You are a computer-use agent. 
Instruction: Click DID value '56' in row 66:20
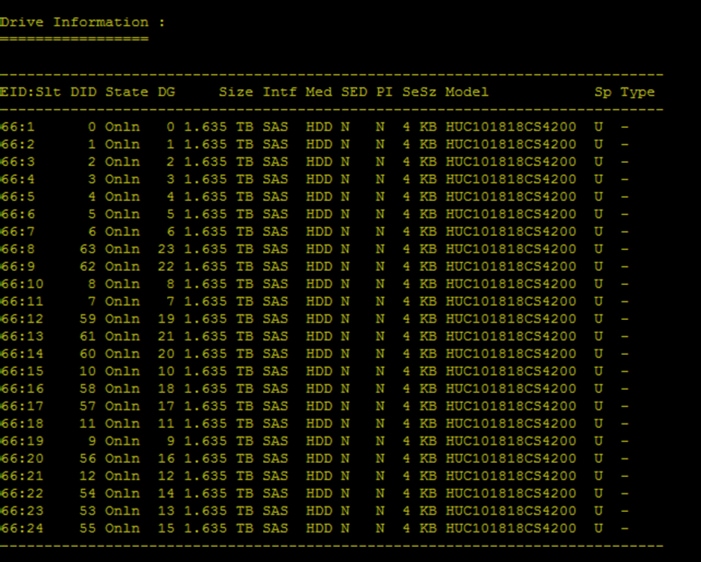pyautogui.click(x=88, y=458)
